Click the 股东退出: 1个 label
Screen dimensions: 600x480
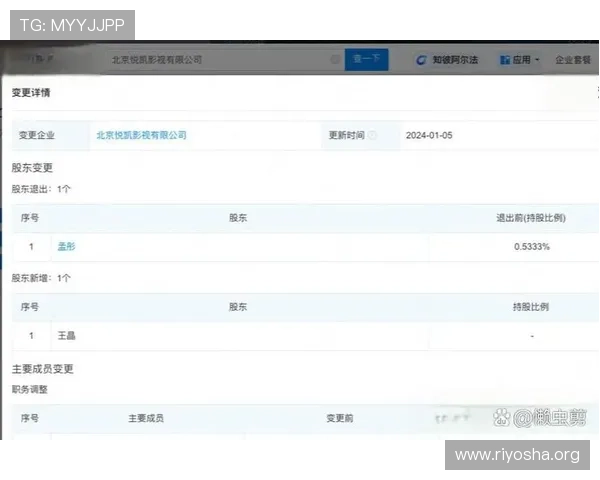pos(41,189)
